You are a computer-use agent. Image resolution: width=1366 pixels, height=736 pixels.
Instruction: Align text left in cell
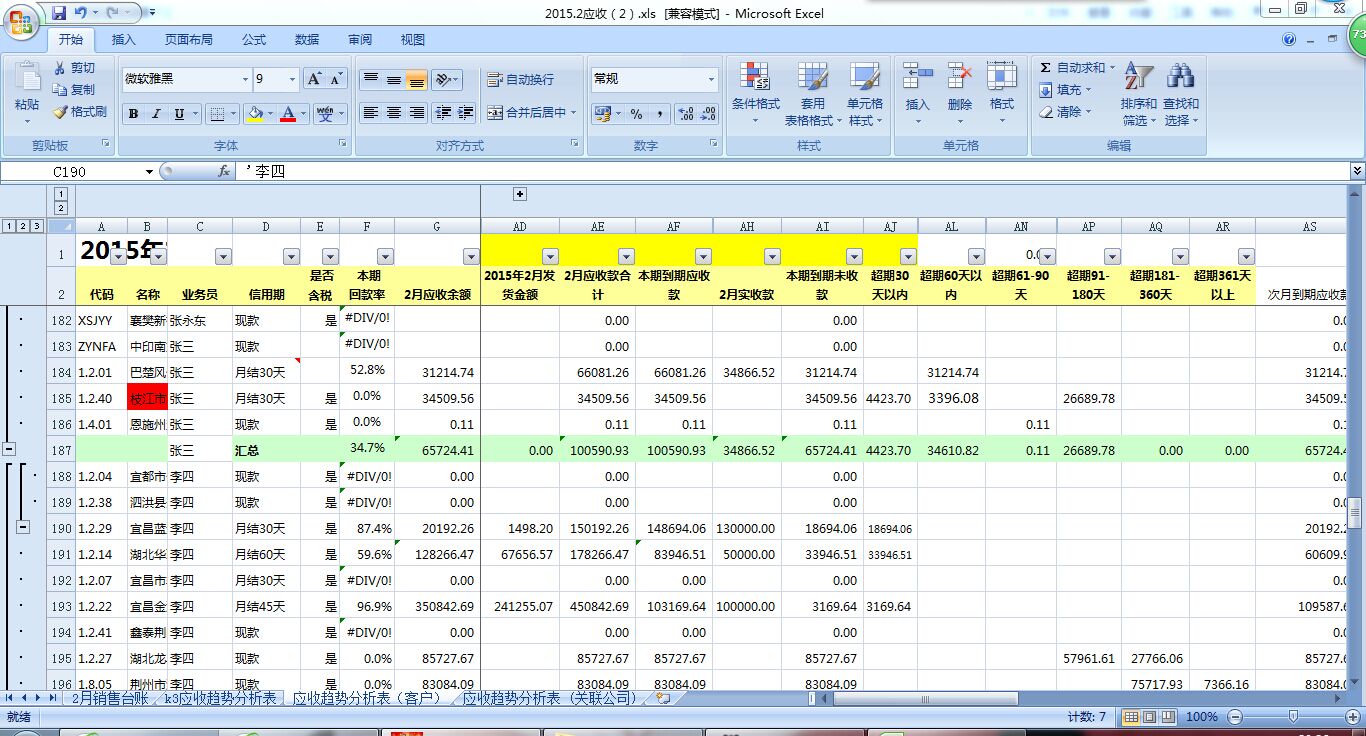point(371,113)
